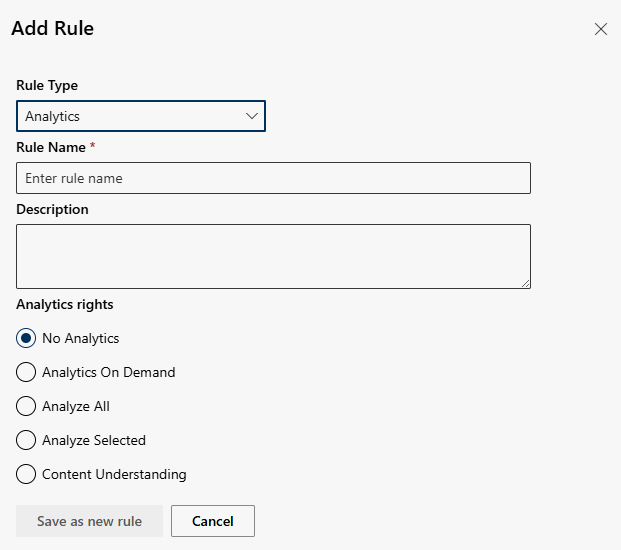Screen dimensions: 621x550
Task: Open the Rule Type dropdown
Action: [141, 116]
